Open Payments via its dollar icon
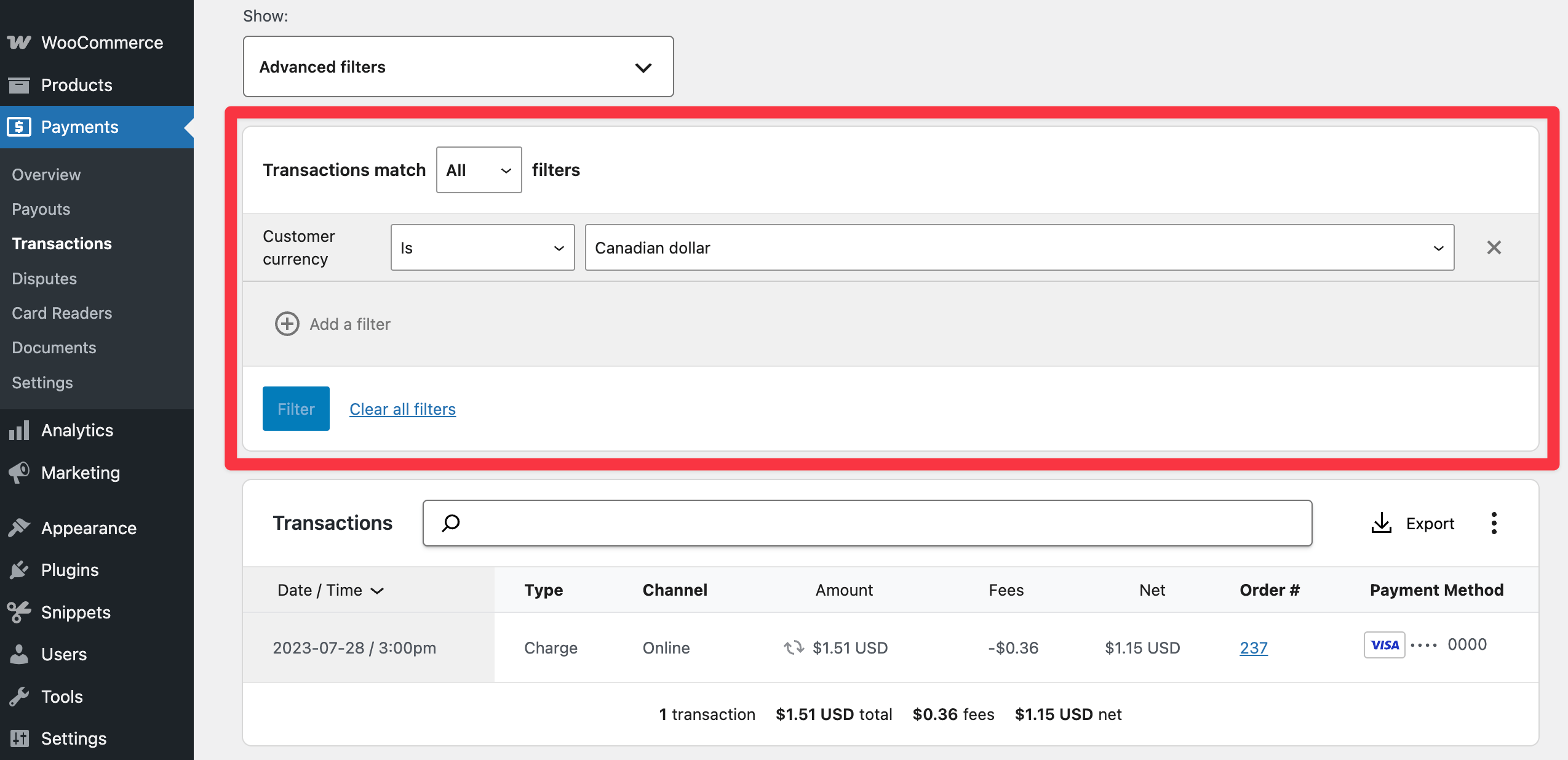The width and height of the screenshot is (1568, 760). (19, 127)
